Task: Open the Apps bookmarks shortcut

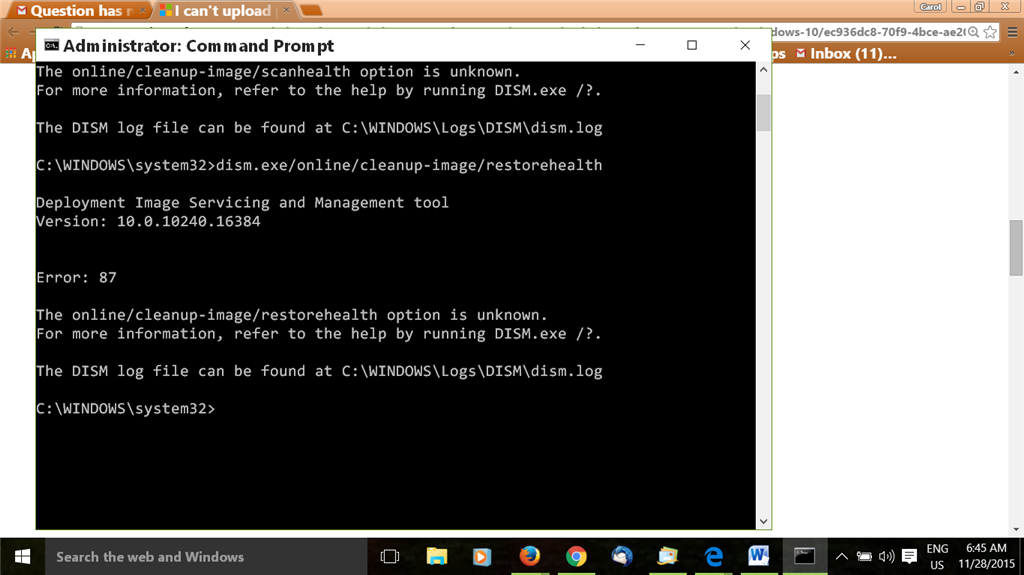Action: 20,54
